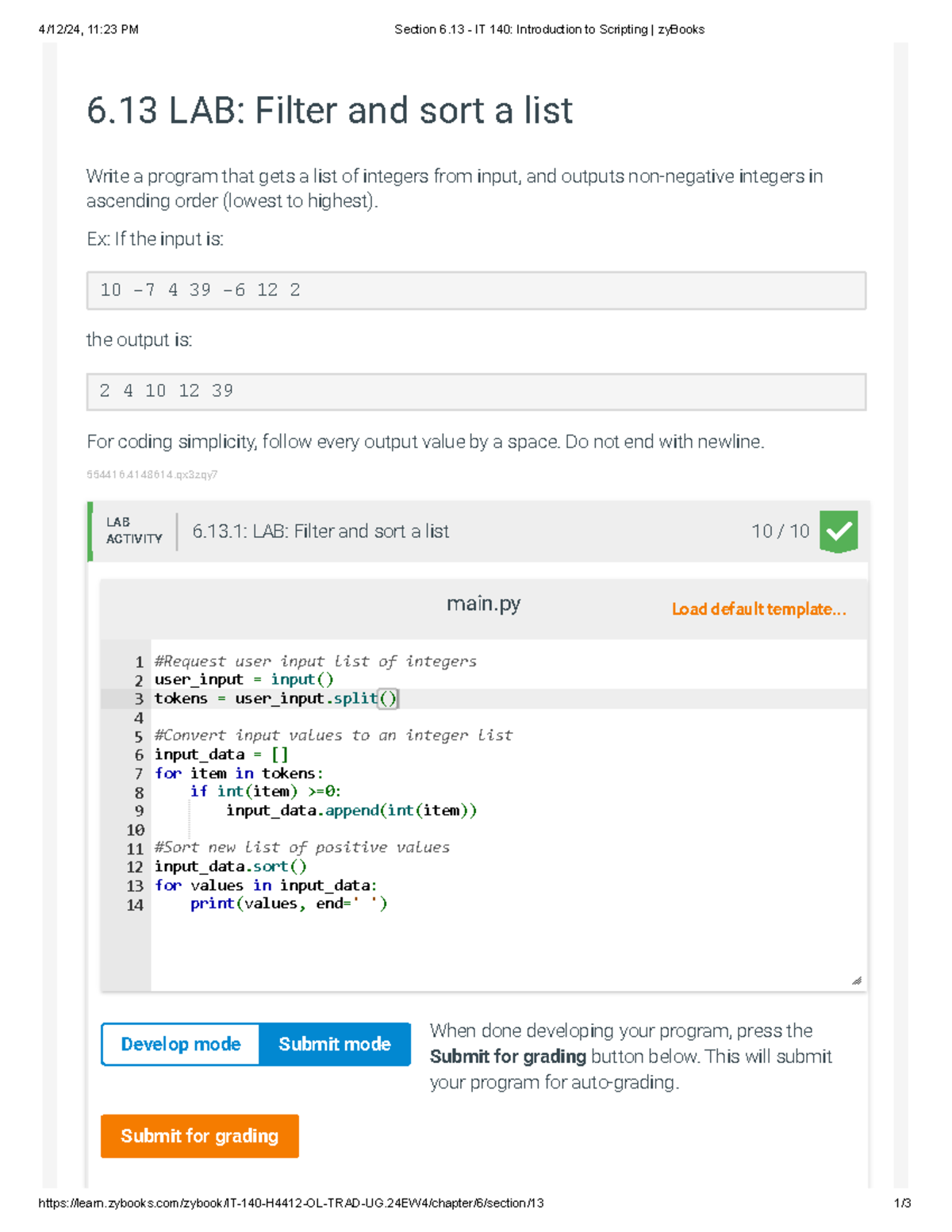Click the input_data.sort() line in the editor
The width and height of the screenshot is (952, 1232).
pyautogui.click(x=230, y=866)
